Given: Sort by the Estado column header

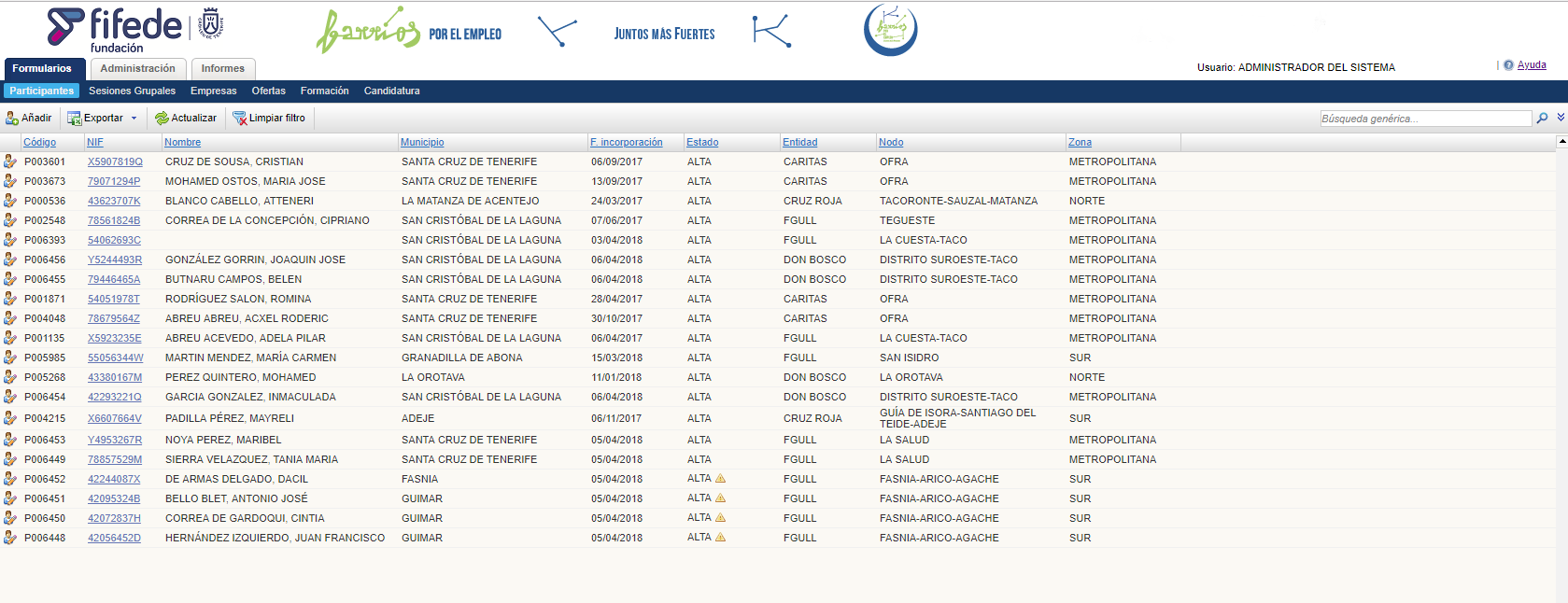Looking at the screenshot, I should [x=702, y=142].
